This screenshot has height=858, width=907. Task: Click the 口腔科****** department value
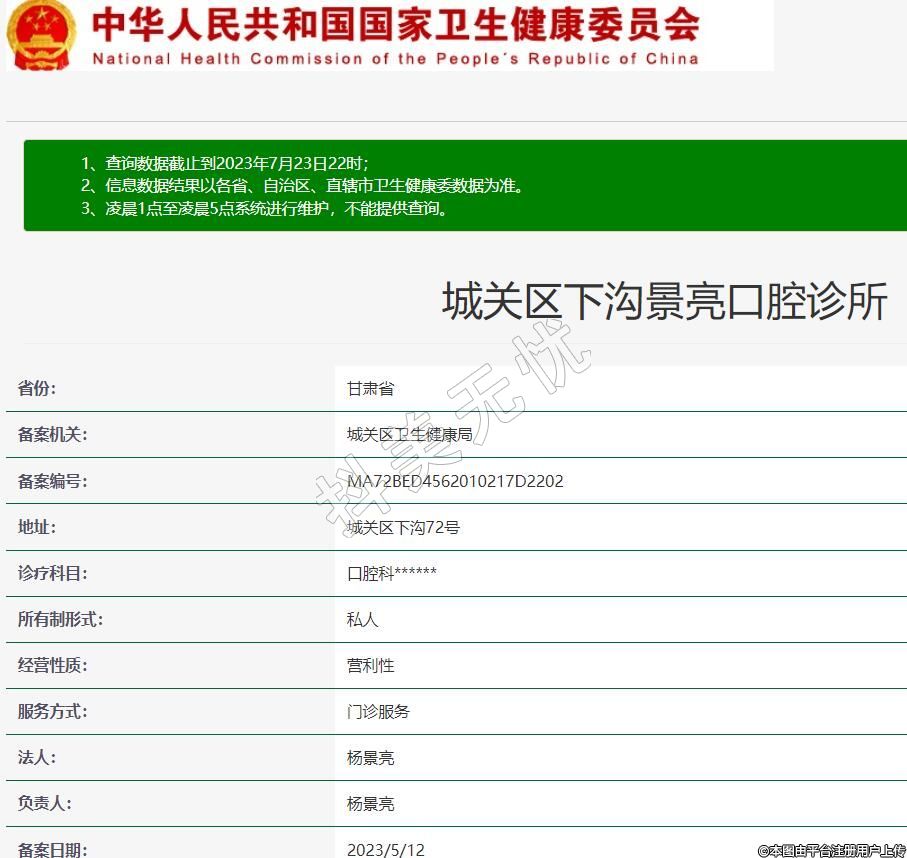point(391,573)
